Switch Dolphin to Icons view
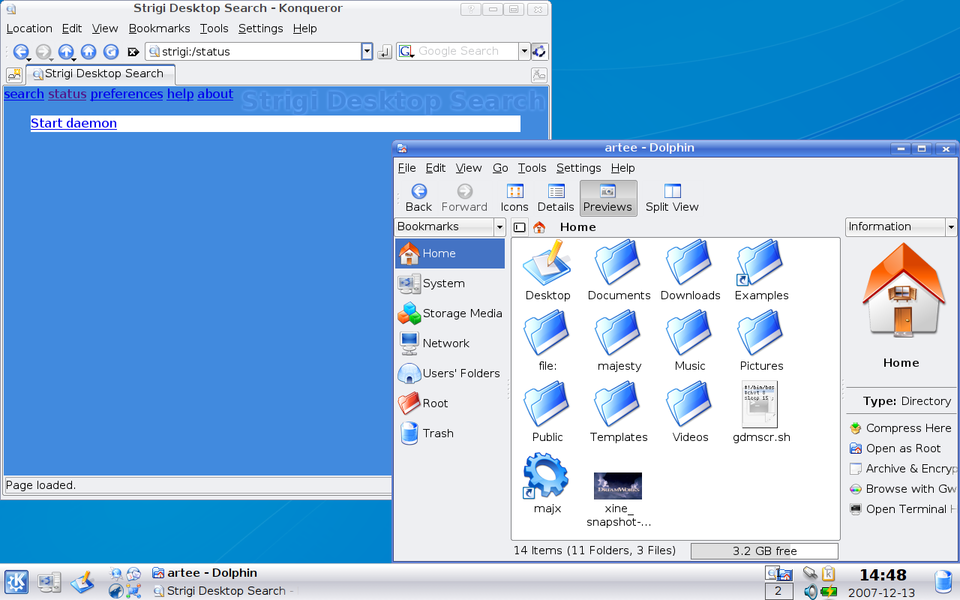 click(514, 198)
